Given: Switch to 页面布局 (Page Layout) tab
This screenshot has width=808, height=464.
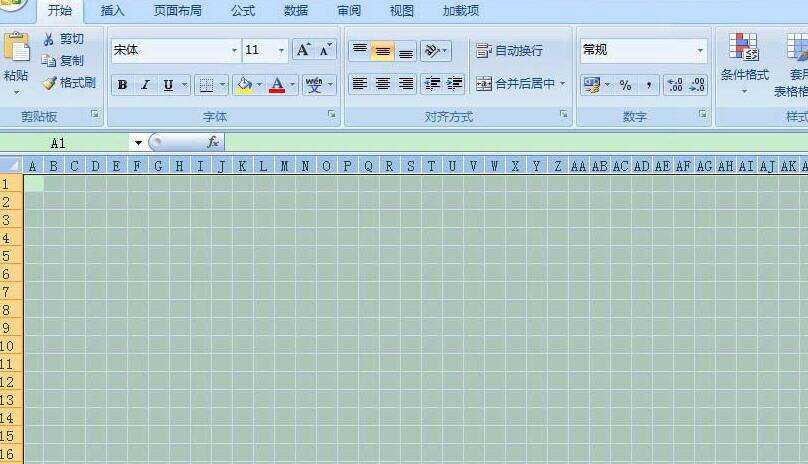Looking at the screenshot, I should coord(177,10).
